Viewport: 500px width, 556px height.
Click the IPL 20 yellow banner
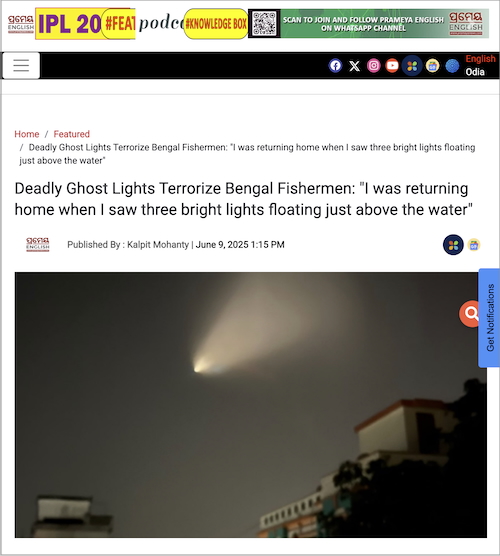[69, 24]
